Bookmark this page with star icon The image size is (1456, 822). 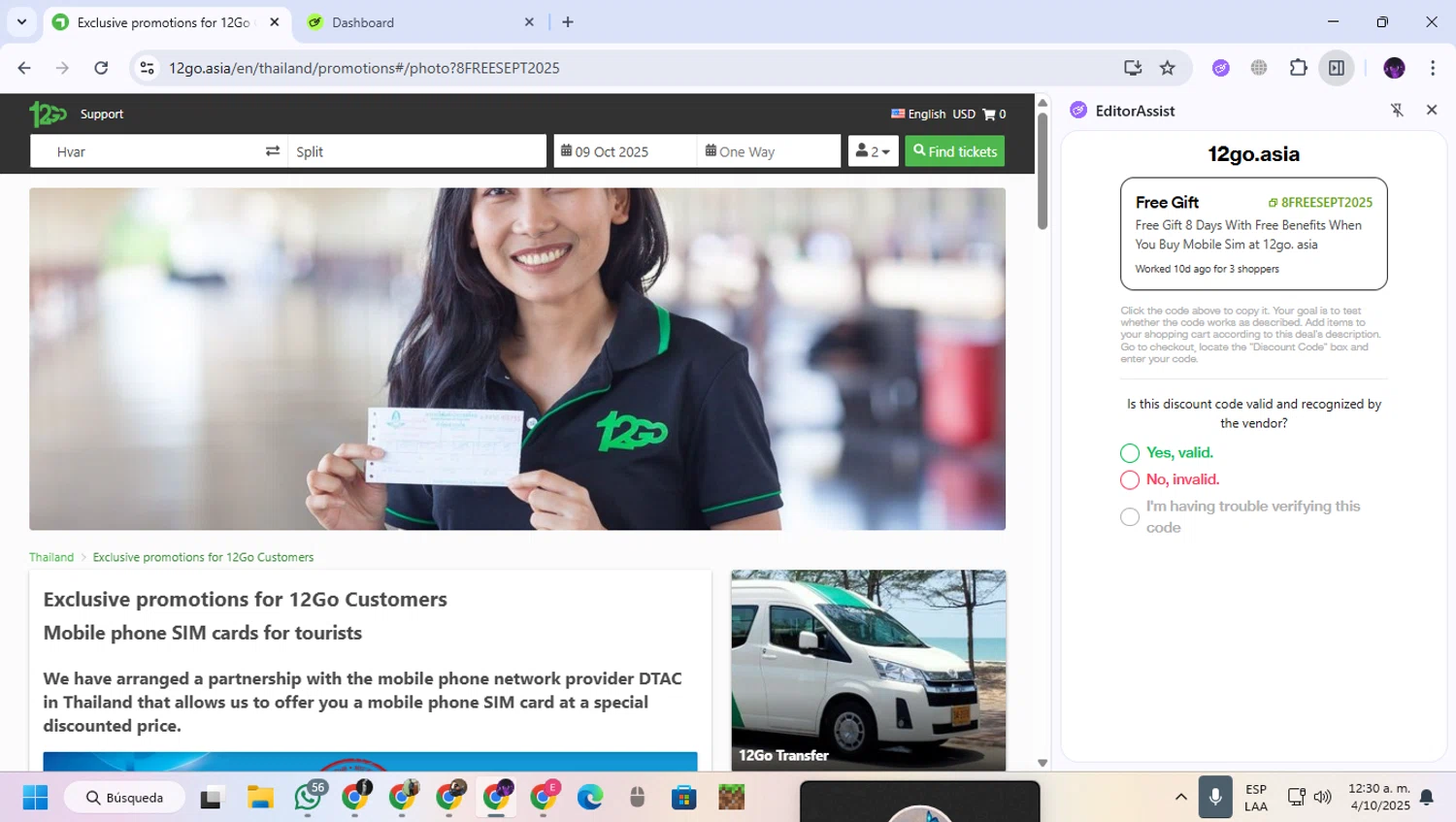pos(1168,68)
